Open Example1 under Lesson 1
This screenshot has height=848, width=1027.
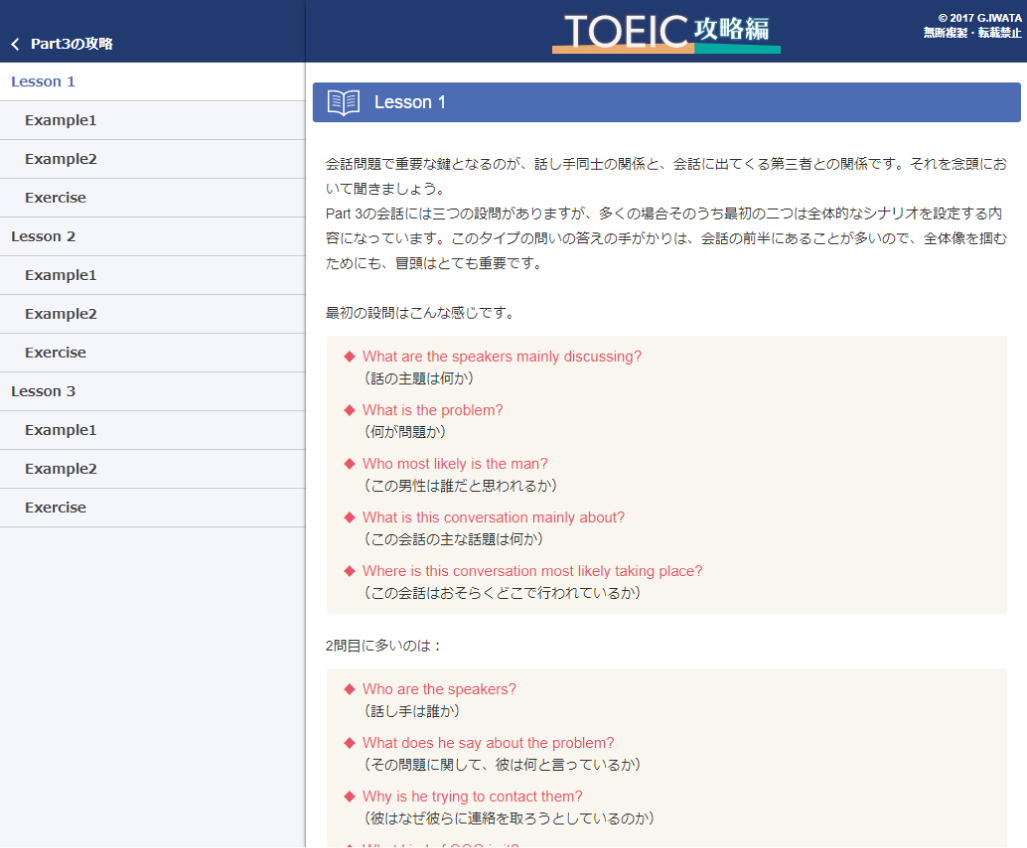pyautogui.click(x=61, y=120)
